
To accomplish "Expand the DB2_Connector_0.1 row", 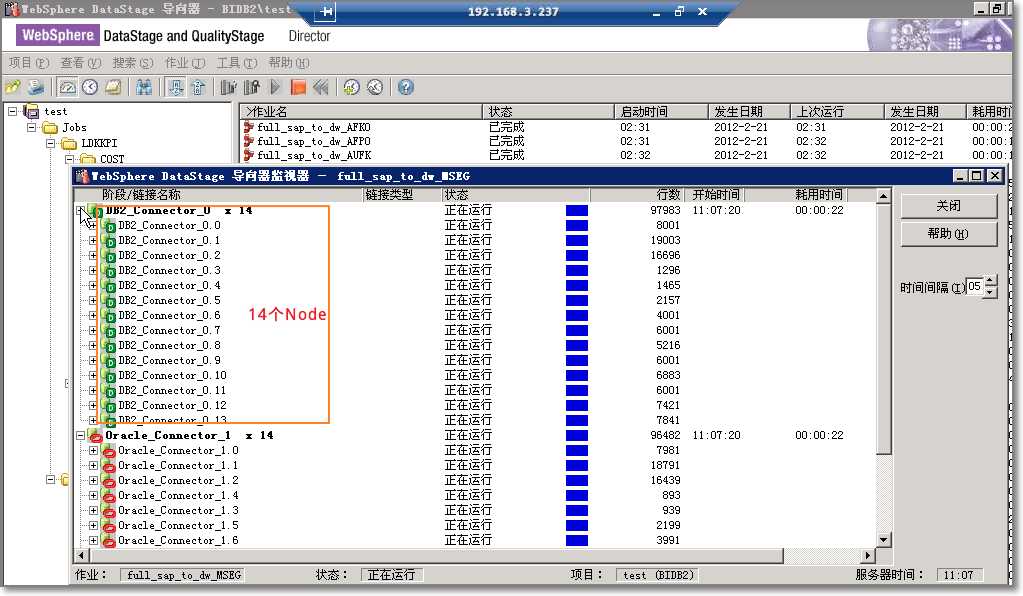I will (93, 241).
